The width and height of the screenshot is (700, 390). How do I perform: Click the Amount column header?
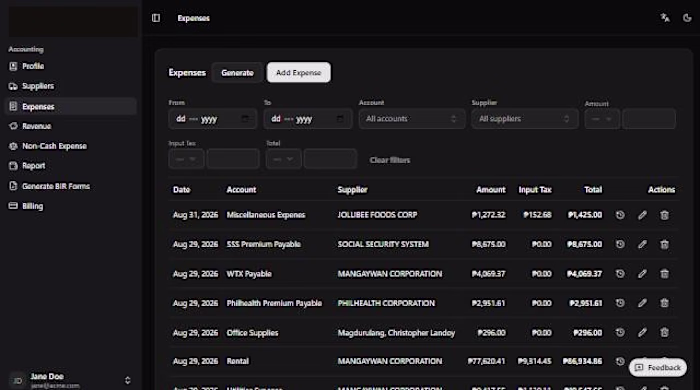tap(491, 190)
